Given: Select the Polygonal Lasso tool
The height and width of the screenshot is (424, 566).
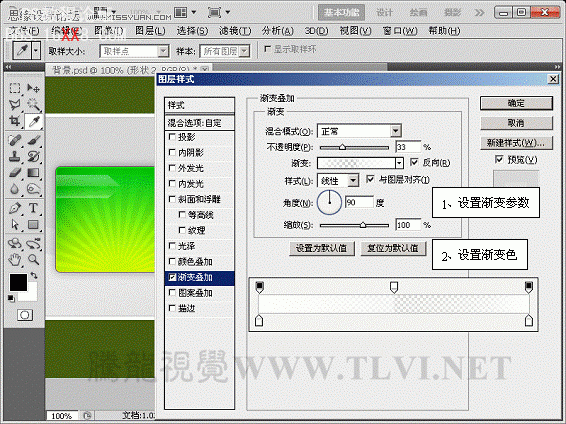Looking at the screenshot, I should pos(15,104).
